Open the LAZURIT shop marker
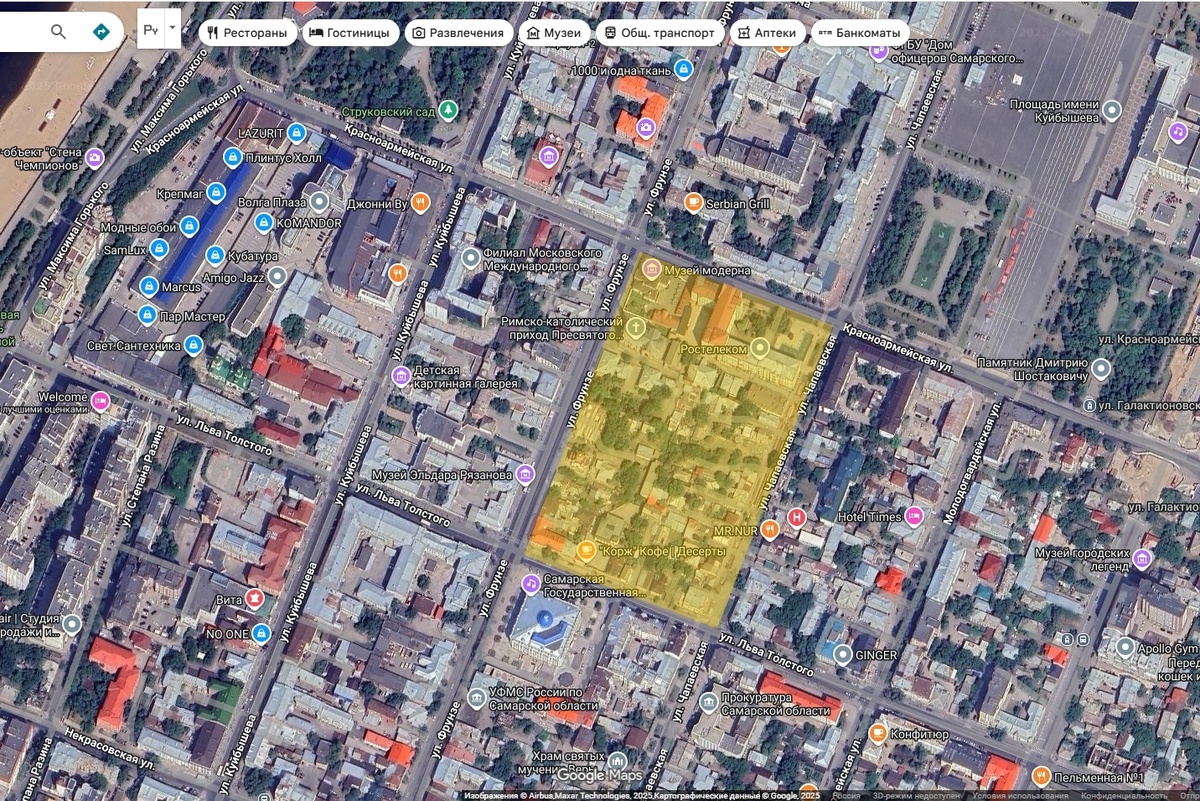 [x=296, y=132]
